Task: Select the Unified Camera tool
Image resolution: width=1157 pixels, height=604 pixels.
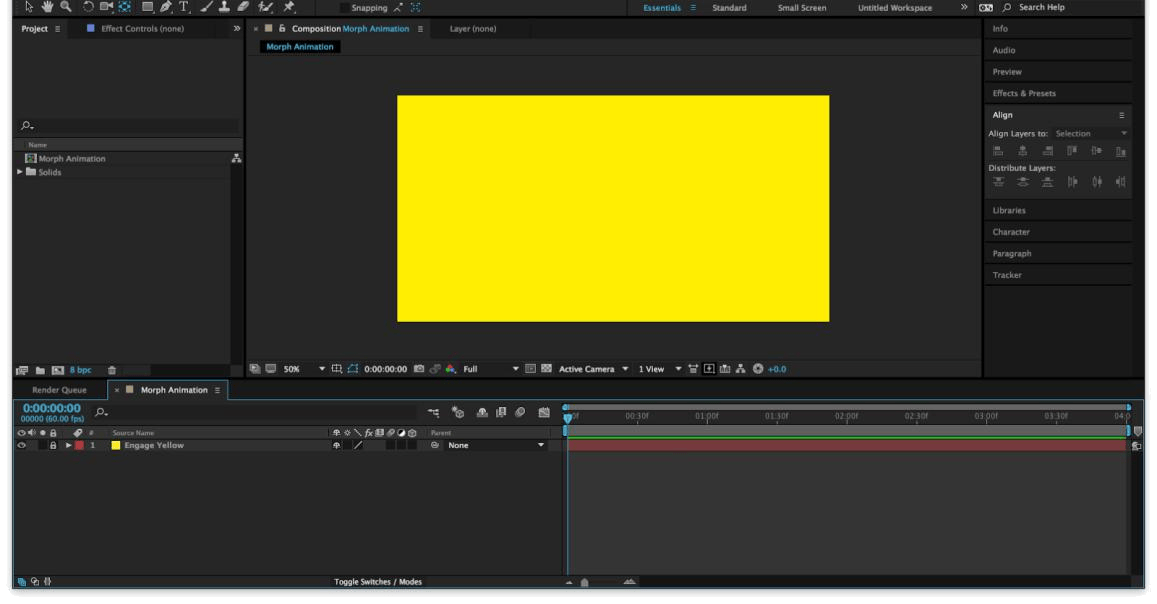Action: point(106,7)
